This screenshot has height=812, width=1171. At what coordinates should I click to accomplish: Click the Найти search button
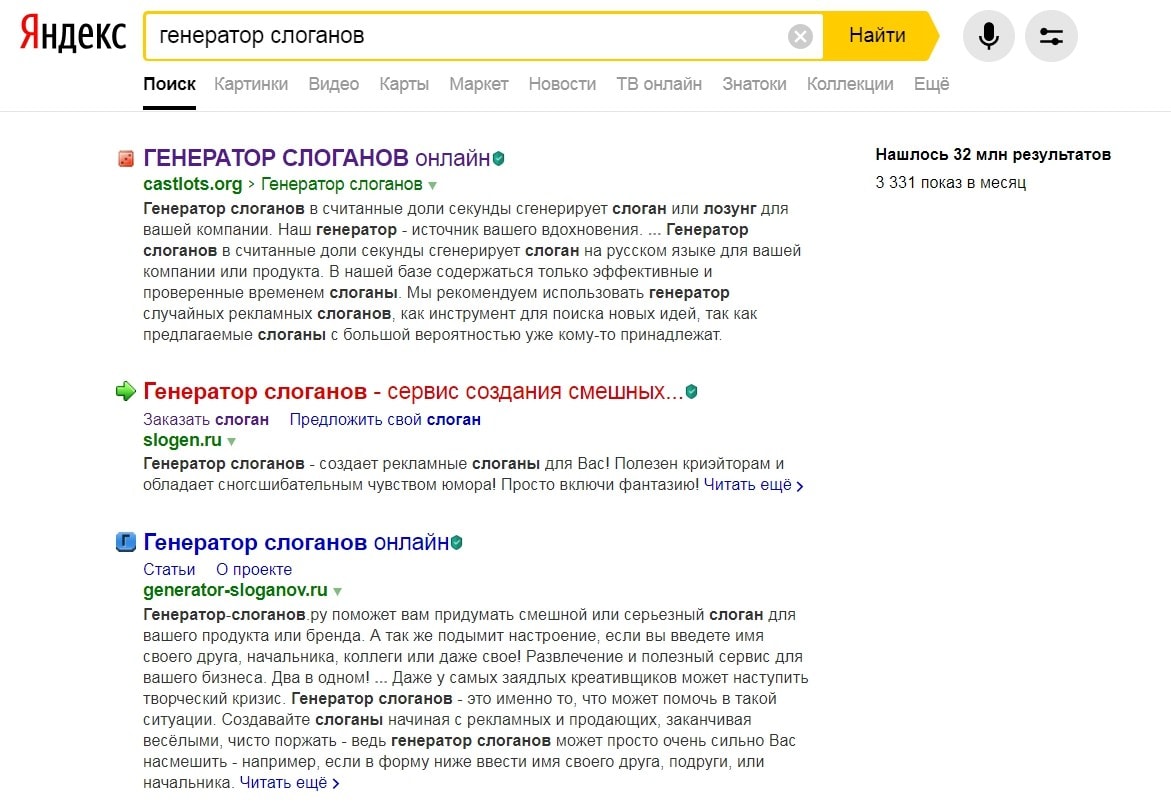878,36
